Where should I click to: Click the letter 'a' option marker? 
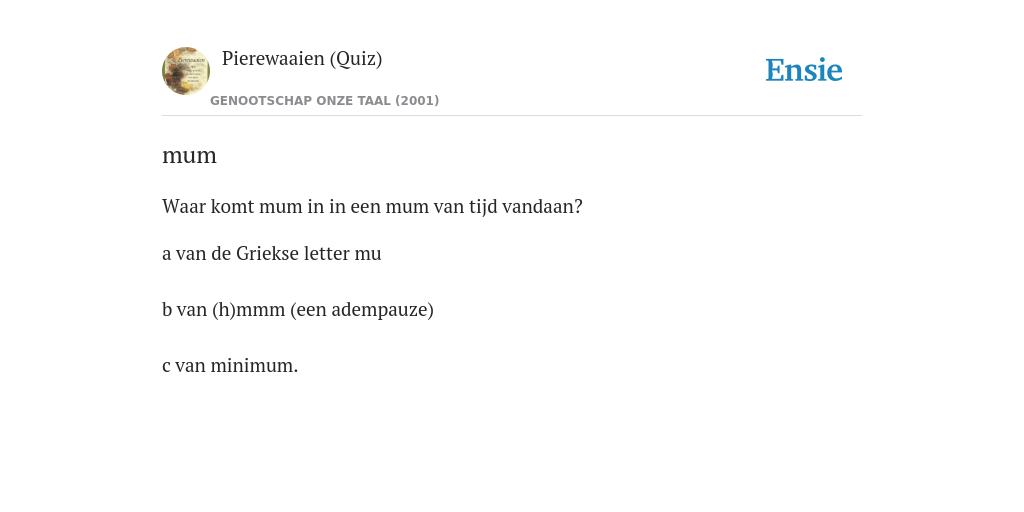167,254
